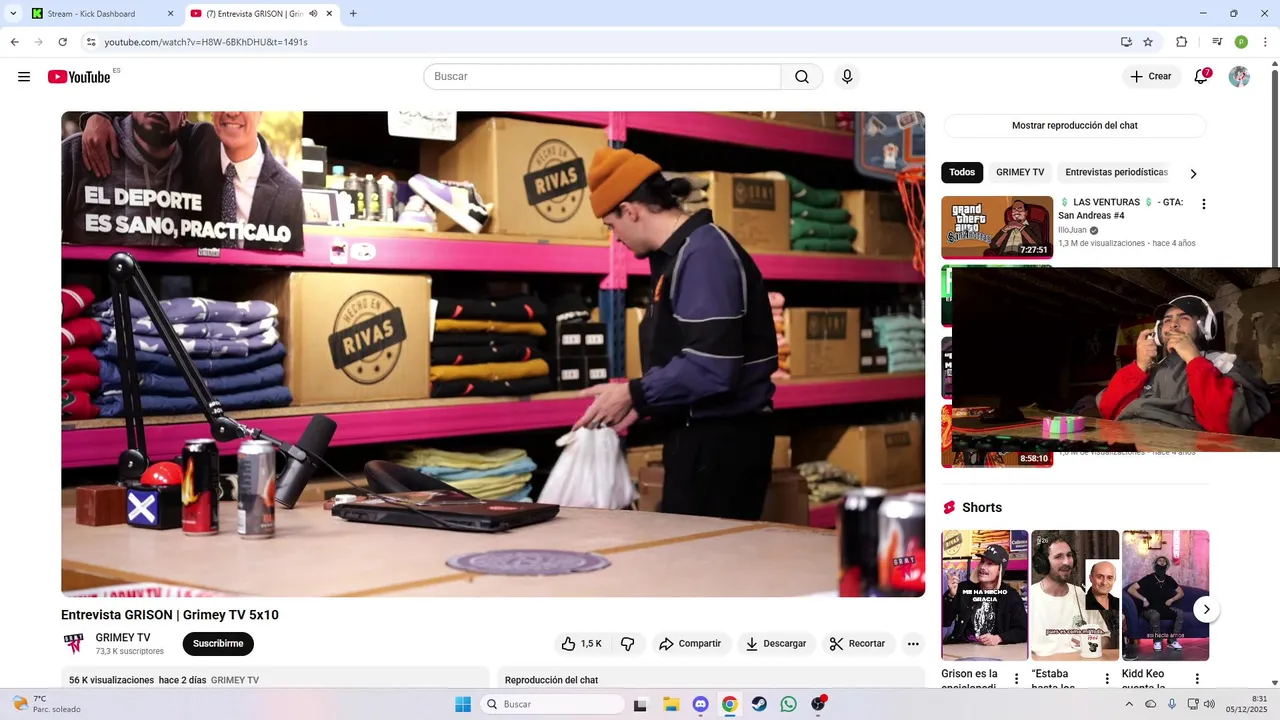Go to YouTube home via logo
Viewport: 1280px width, 720px height.
pyautogui.click(x=79, y=77)
